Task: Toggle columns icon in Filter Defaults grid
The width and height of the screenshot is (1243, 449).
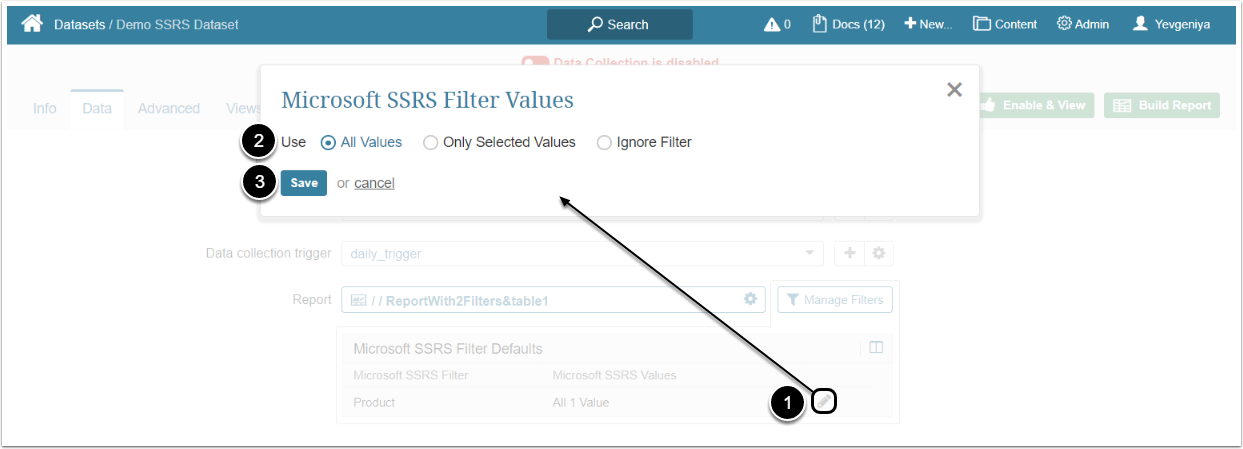Action: click(x=876, y=348)
